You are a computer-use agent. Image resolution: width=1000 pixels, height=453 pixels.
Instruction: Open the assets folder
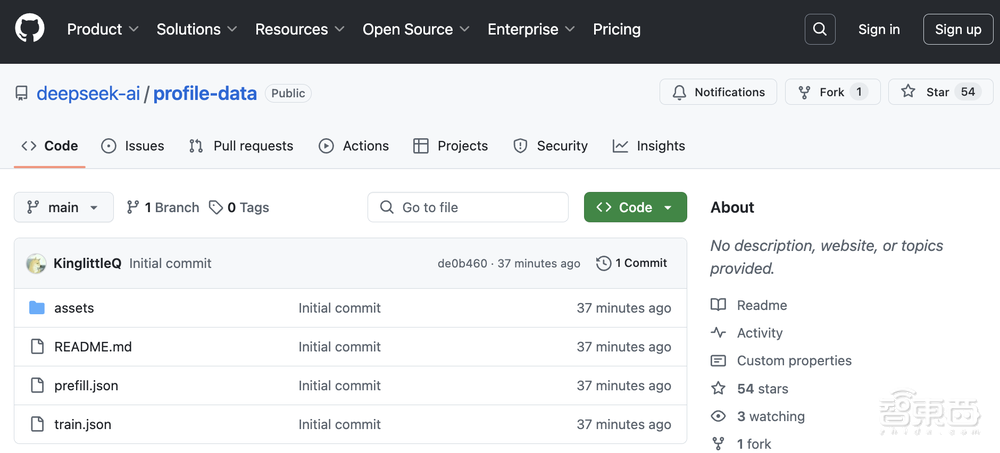tap(74, 308)
